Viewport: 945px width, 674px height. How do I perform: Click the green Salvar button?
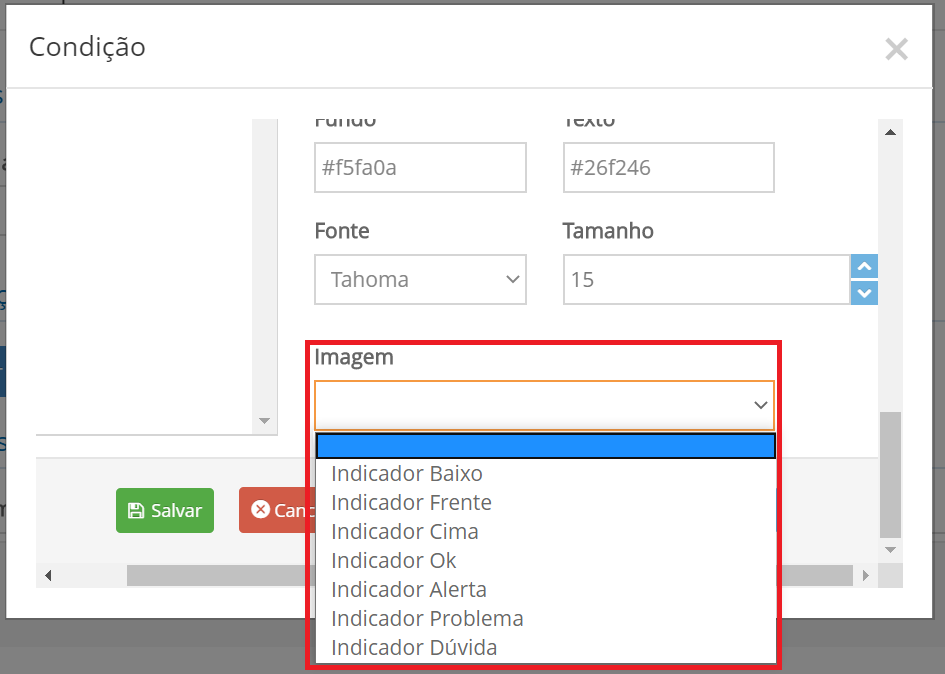[x=165, y=511]
